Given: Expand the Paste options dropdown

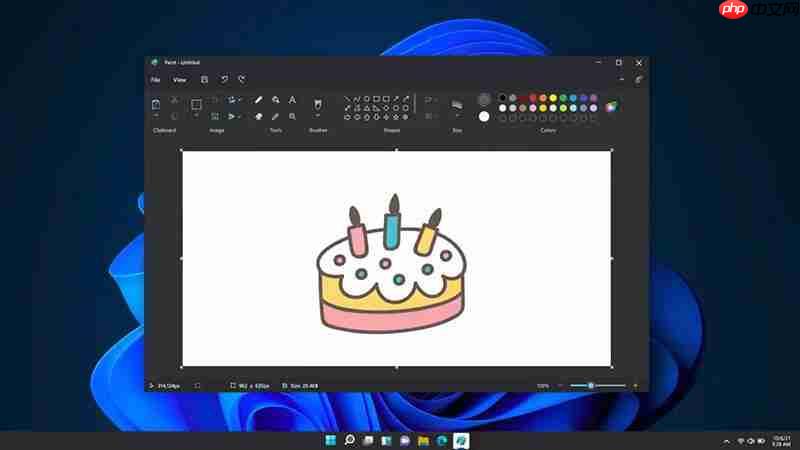Looking at the screenshot, I should coord(156,117).
